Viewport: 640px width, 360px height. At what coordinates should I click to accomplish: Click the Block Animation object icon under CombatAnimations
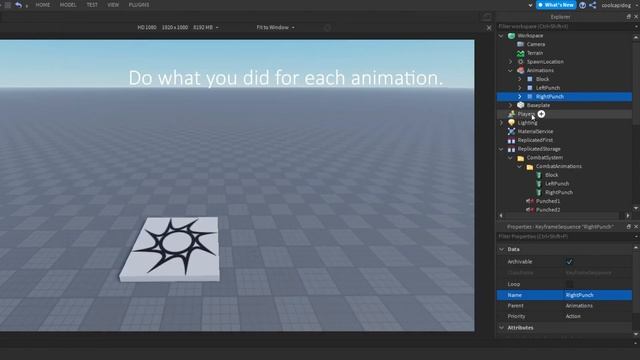[x=539, y=175]
